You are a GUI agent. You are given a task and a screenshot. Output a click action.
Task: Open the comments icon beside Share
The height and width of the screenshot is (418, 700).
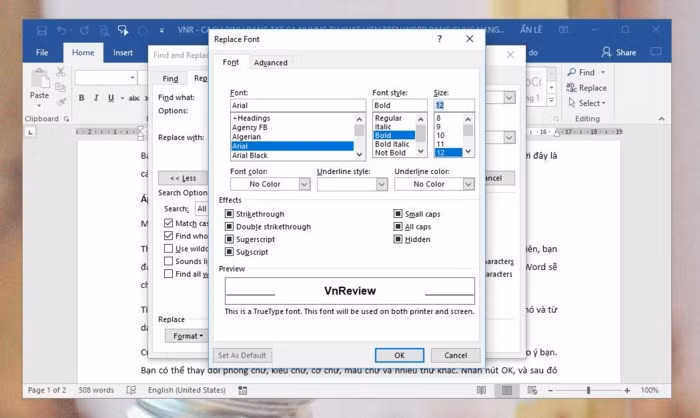(655, 52)
